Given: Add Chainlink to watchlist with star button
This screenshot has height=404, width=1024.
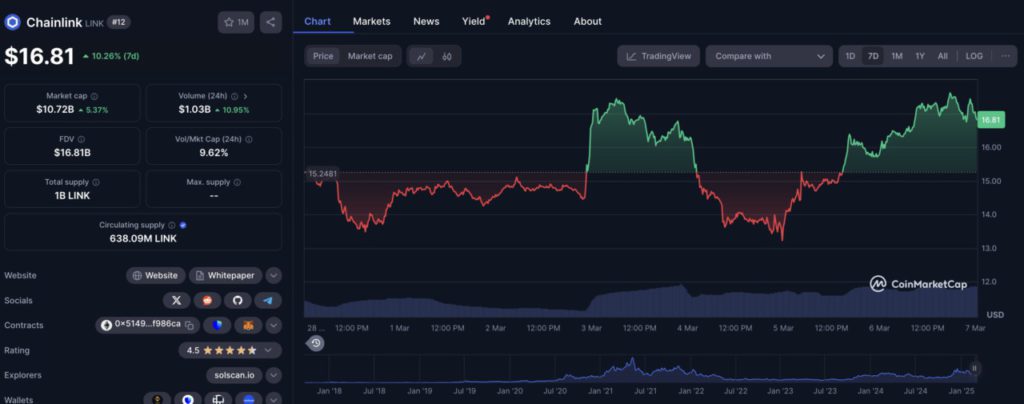Looking at the screenshot, I should click(236, 22).
